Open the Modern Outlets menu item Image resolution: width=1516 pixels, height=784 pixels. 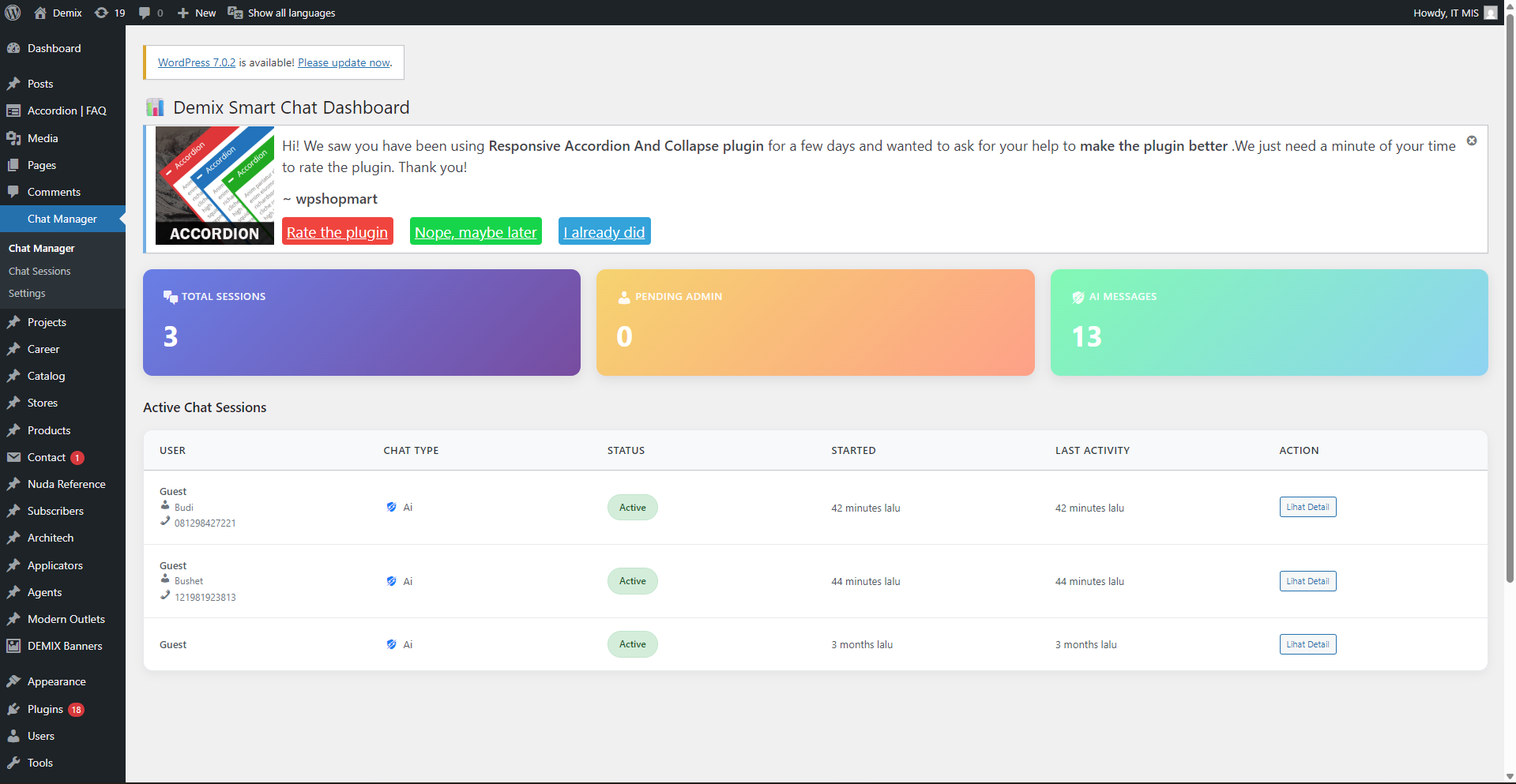(62, 619)
